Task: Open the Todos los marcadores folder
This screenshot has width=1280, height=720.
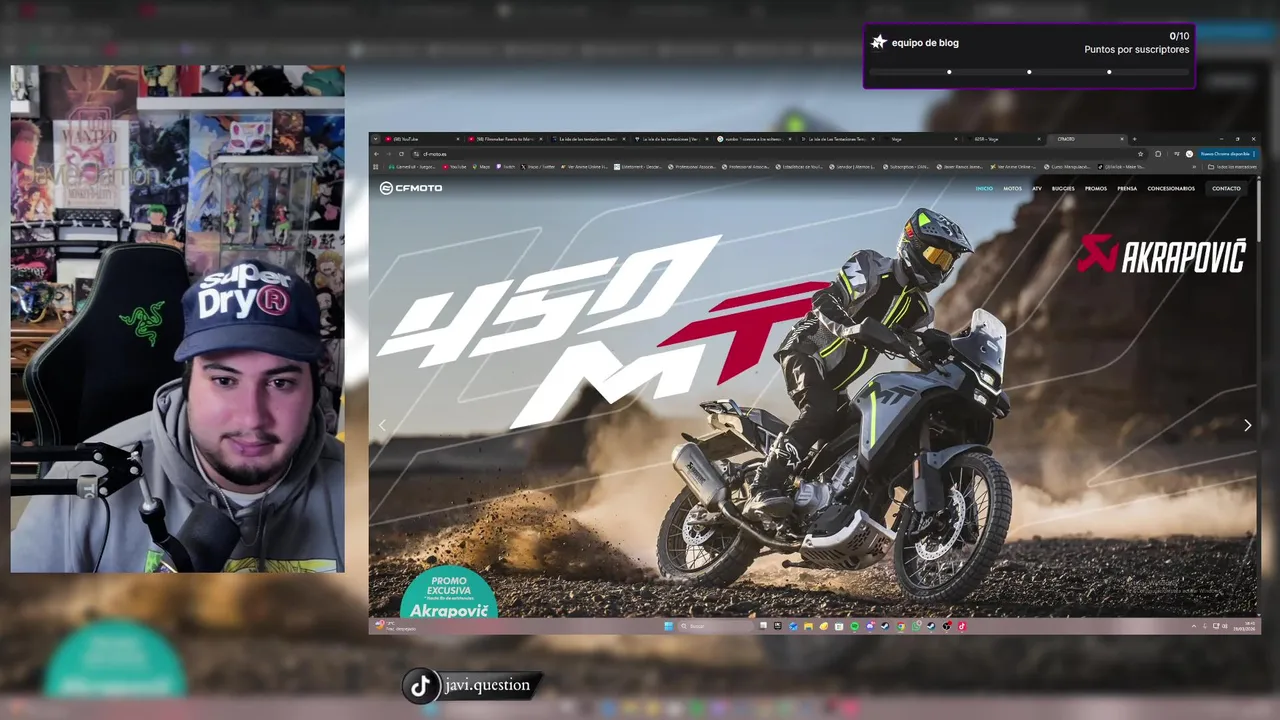Action: (x=1232, y=166)
